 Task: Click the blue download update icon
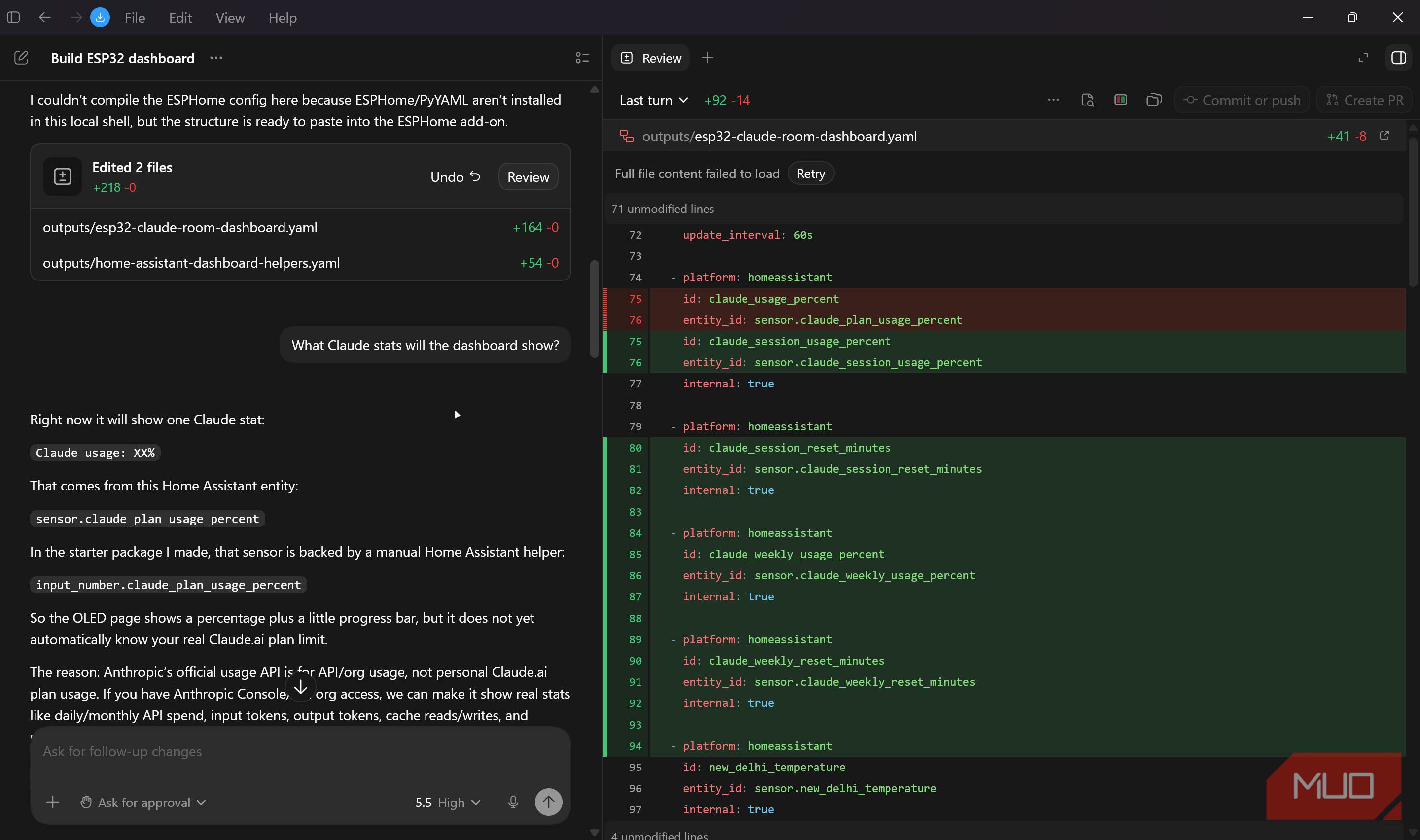coord(100,18)
